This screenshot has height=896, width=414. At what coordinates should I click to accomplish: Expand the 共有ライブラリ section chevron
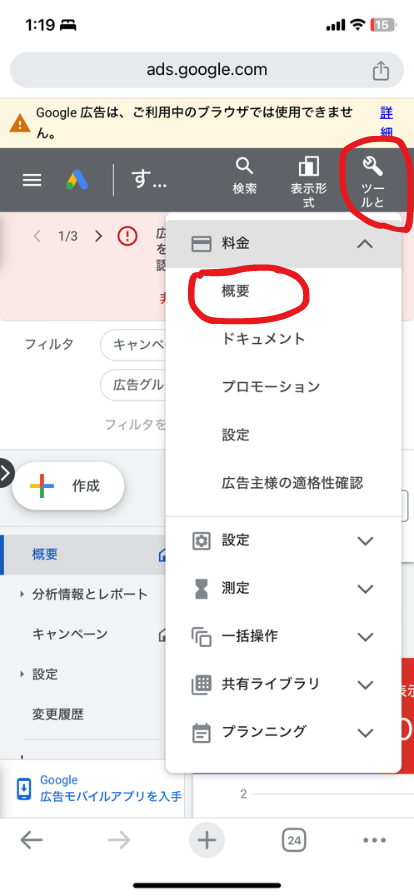point(365,685)
